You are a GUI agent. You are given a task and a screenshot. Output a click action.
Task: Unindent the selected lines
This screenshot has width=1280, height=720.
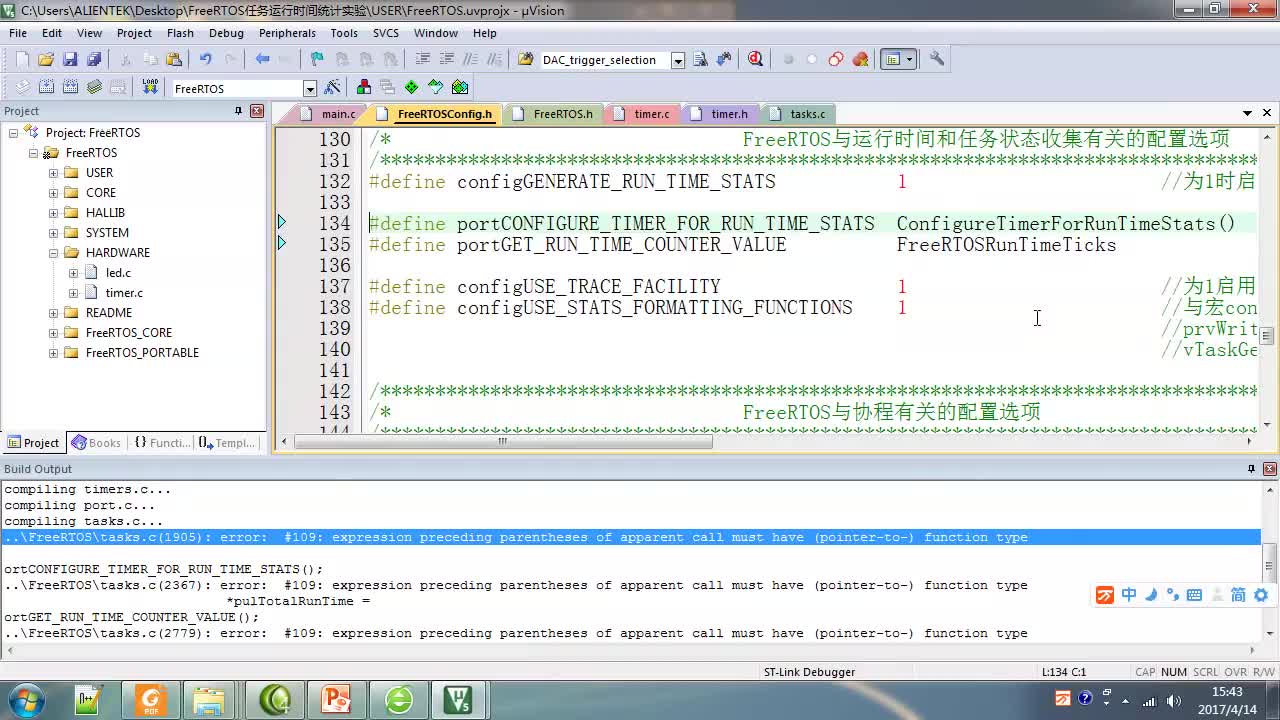447,60
